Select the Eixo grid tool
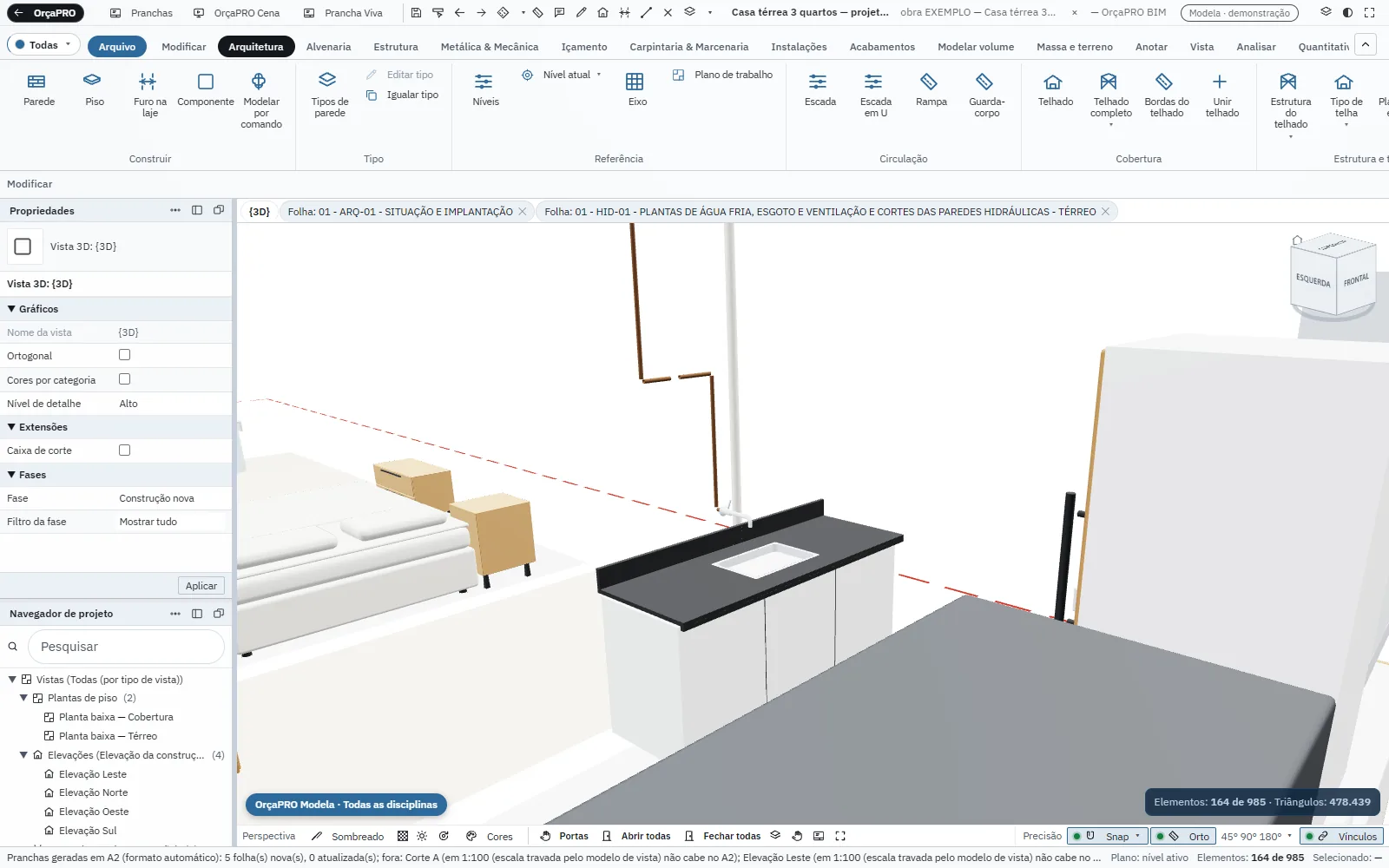This screenshot has height=868, width=1389. pyautogui.click(x=637, y=90)
